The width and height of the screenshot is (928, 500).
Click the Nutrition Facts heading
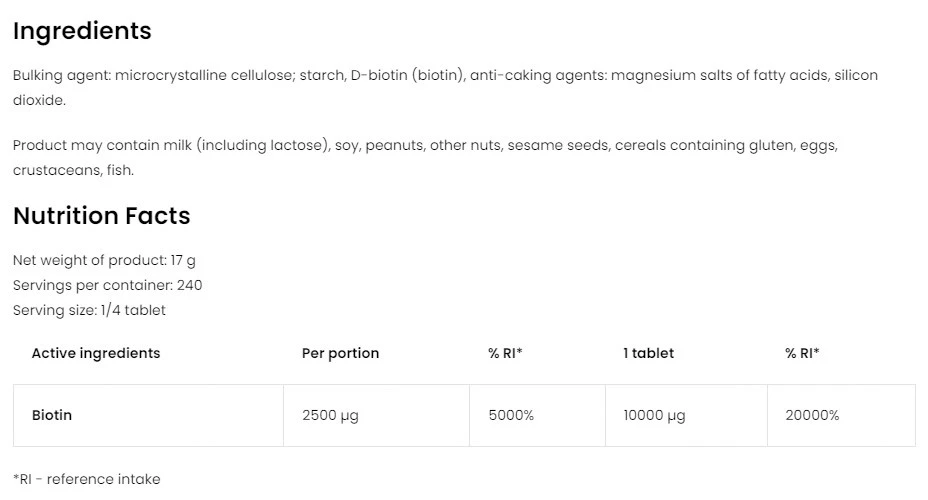tap(101, 215)
